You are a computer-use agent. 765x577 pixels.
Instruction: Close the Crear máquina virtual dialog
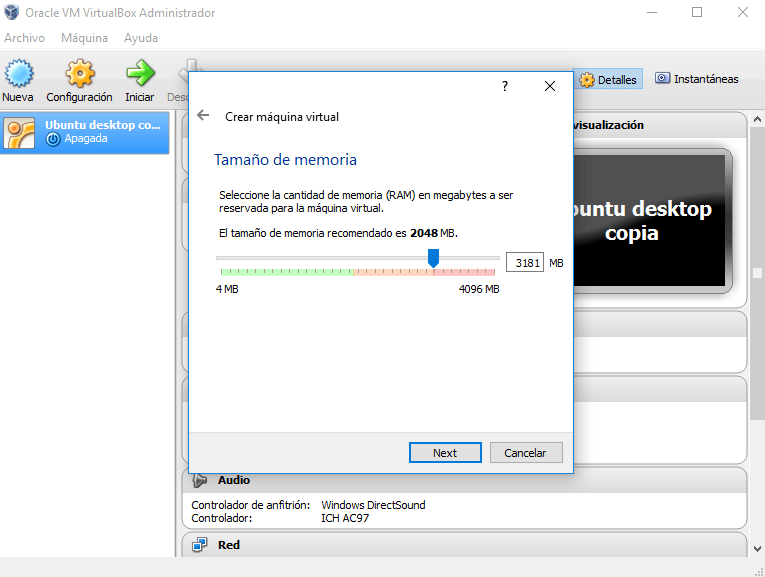(x=550, y=86)
